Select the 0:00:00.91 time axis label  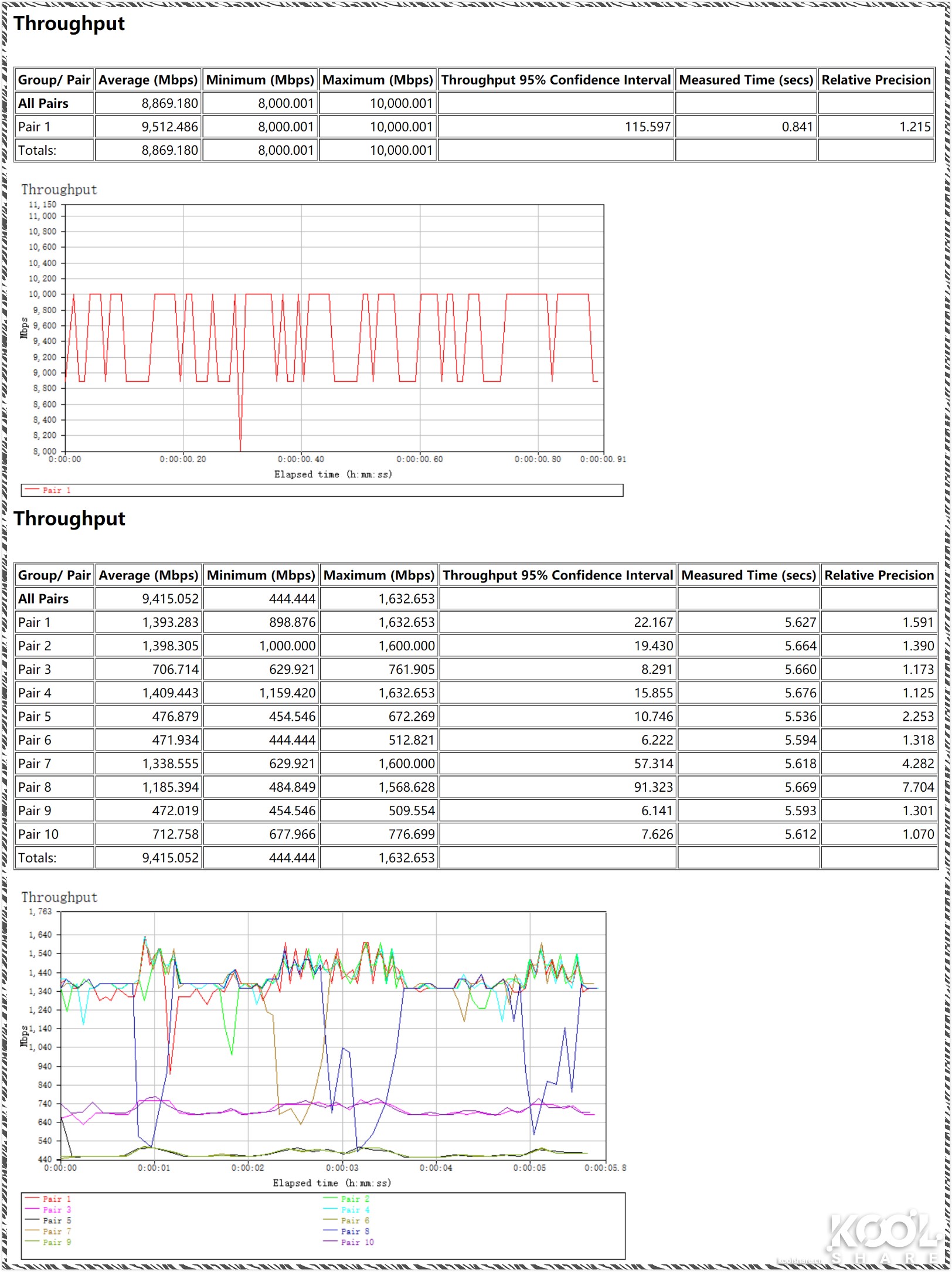coord(603,459)
